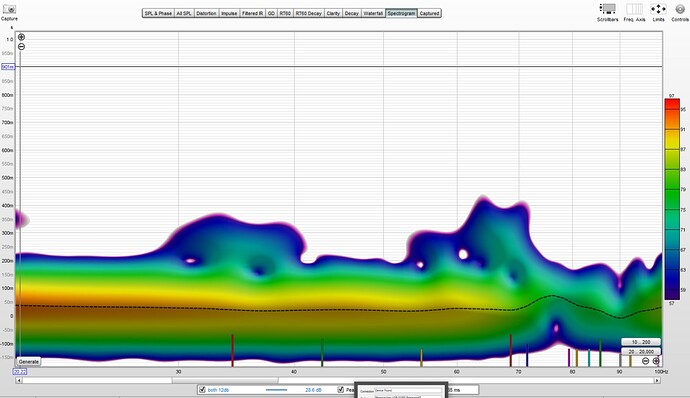Open the Controls gear icon
Screen dimensions: 690x398
[x=680, y=9]
